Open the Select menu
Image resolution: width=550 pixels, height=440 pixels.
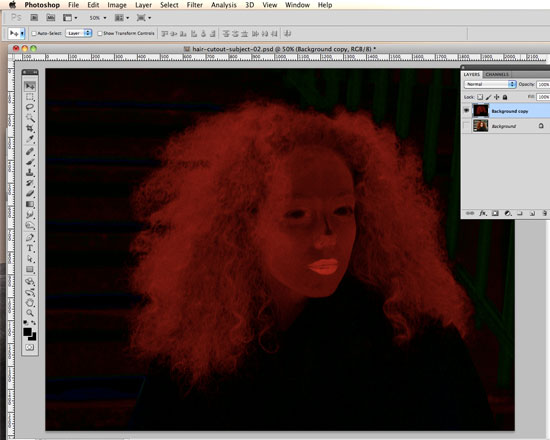(169, 5)
